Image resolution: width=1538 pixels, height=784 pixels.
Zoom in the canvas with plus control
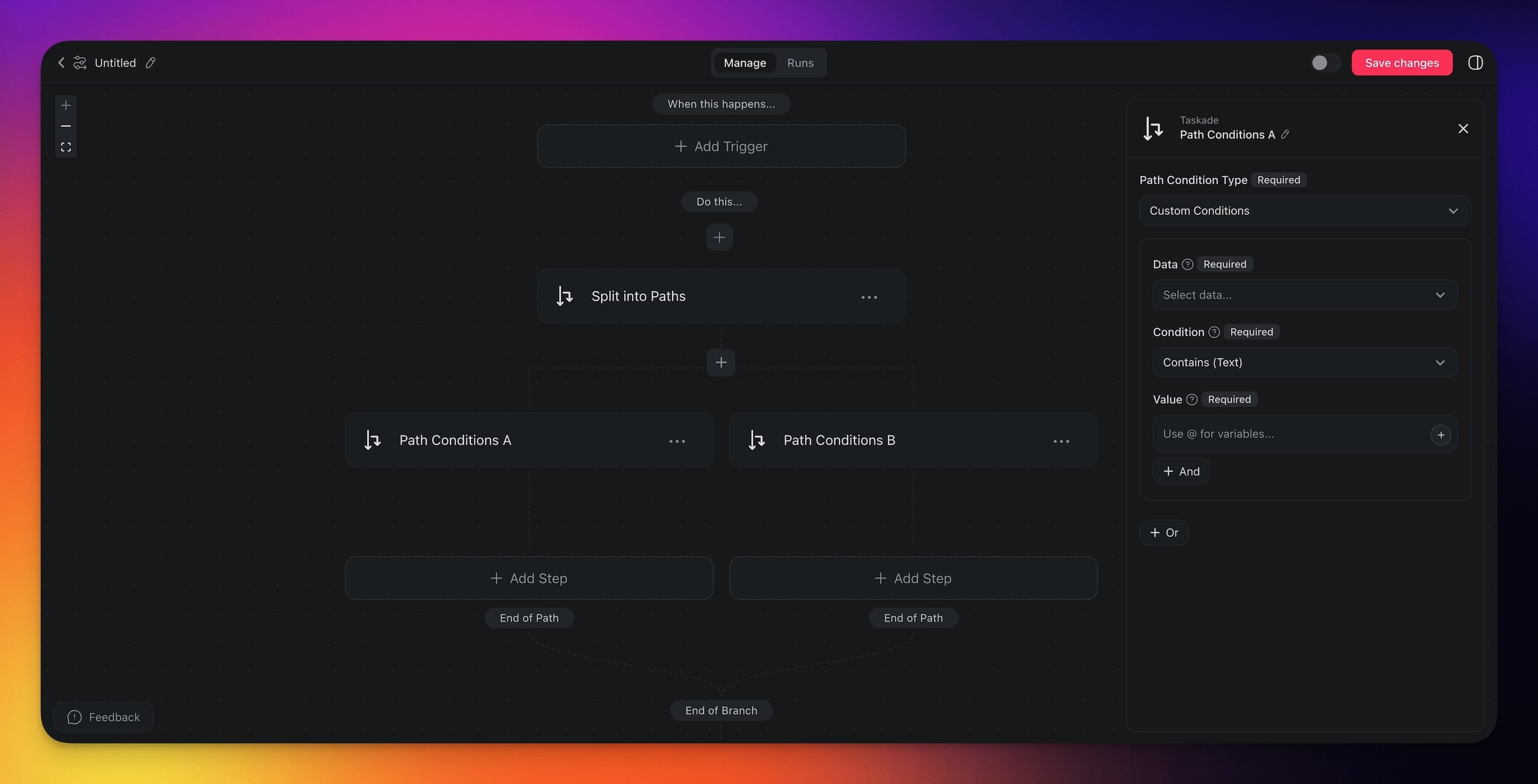(x=66, y=106)
